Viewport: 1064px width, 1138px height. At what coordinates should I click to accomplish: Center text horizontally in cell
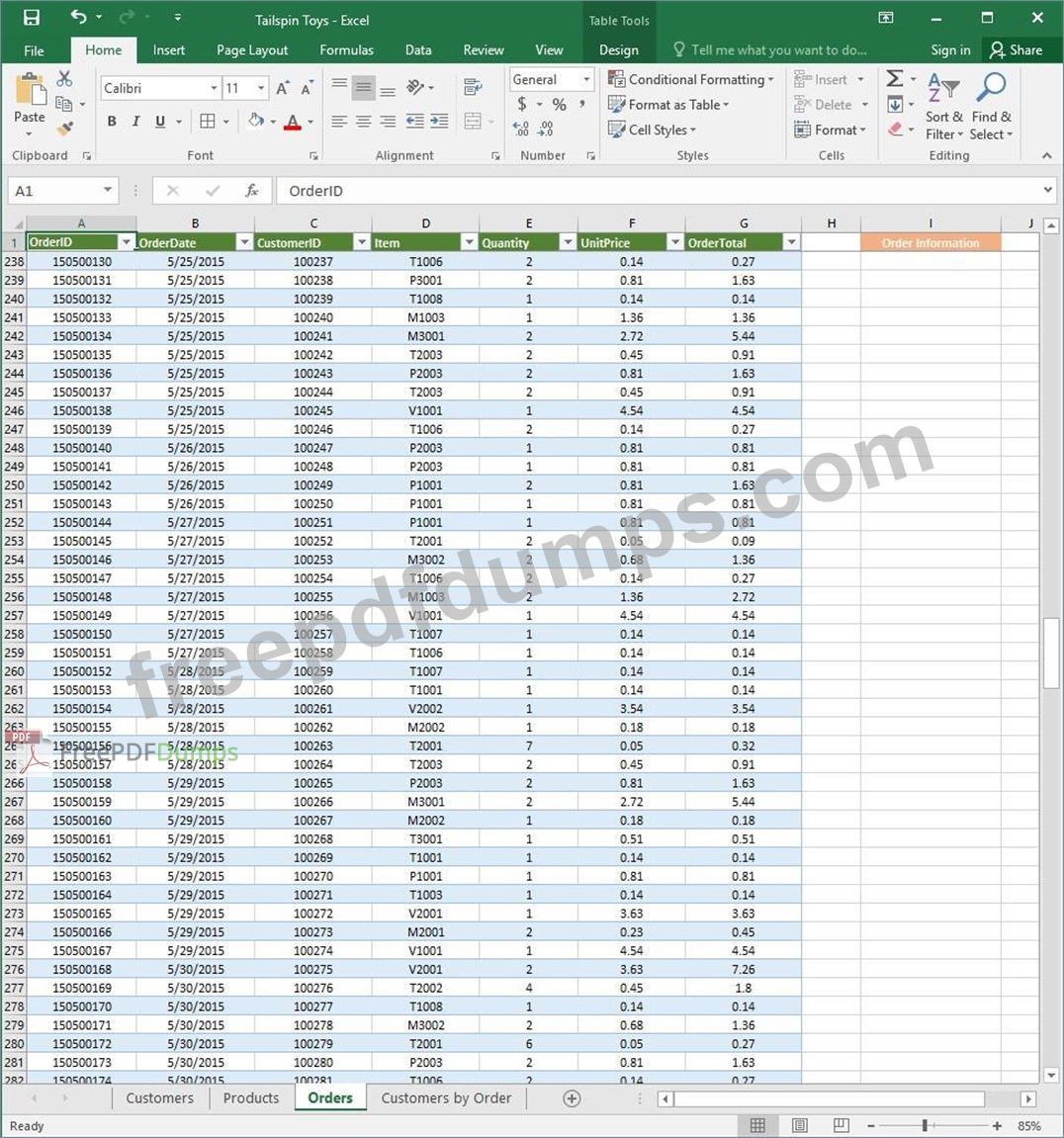[364, 122]
